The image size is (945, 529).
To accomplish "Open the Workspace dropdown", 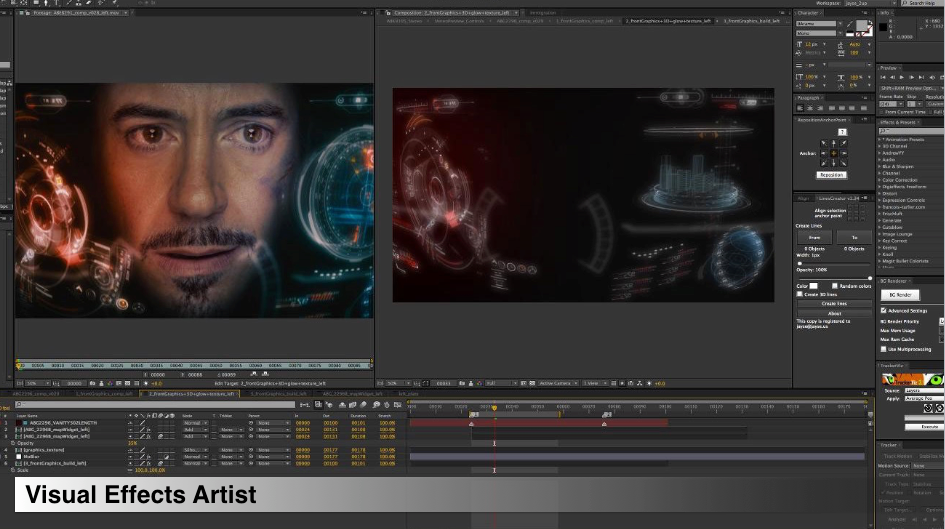I will click(x=868, y=3).
